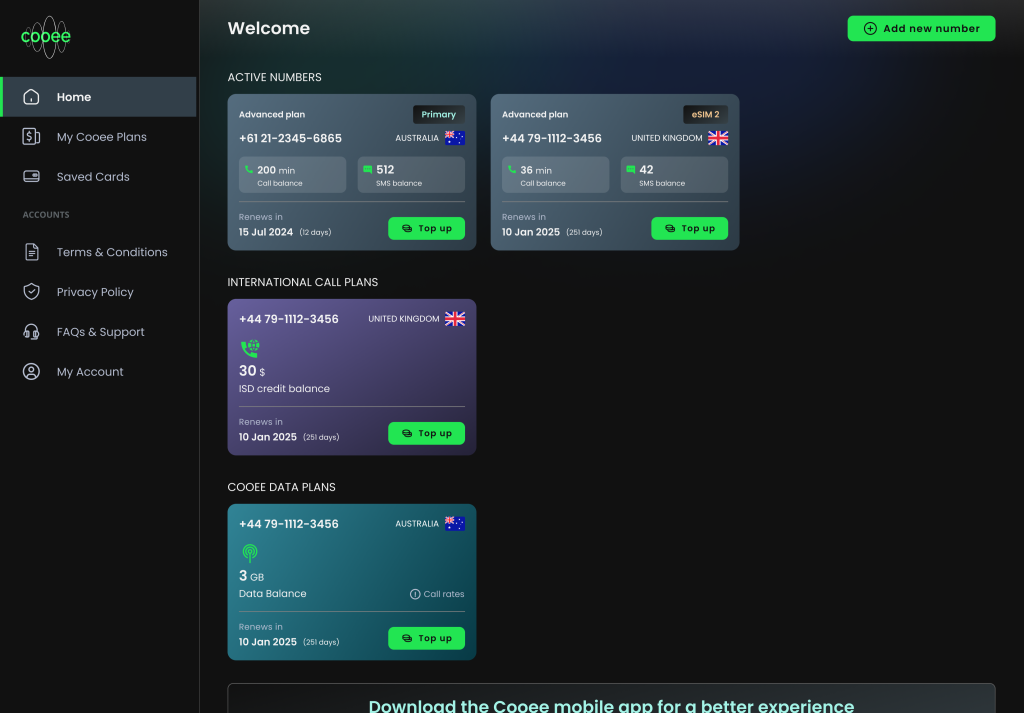
Task: Open the My Account menu item
Action: 90,372
